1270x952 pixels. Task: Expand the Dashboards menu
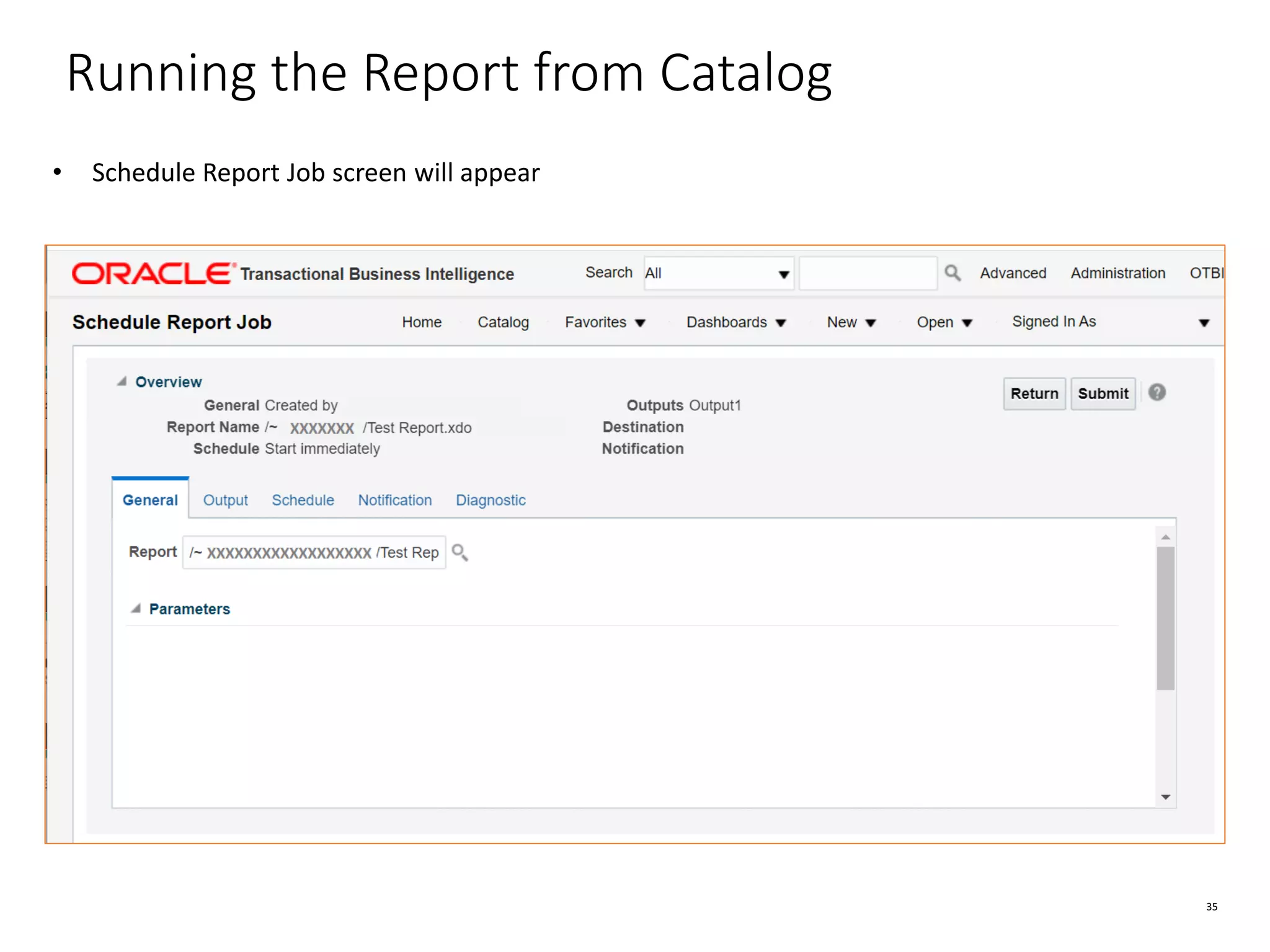[736, 322]
